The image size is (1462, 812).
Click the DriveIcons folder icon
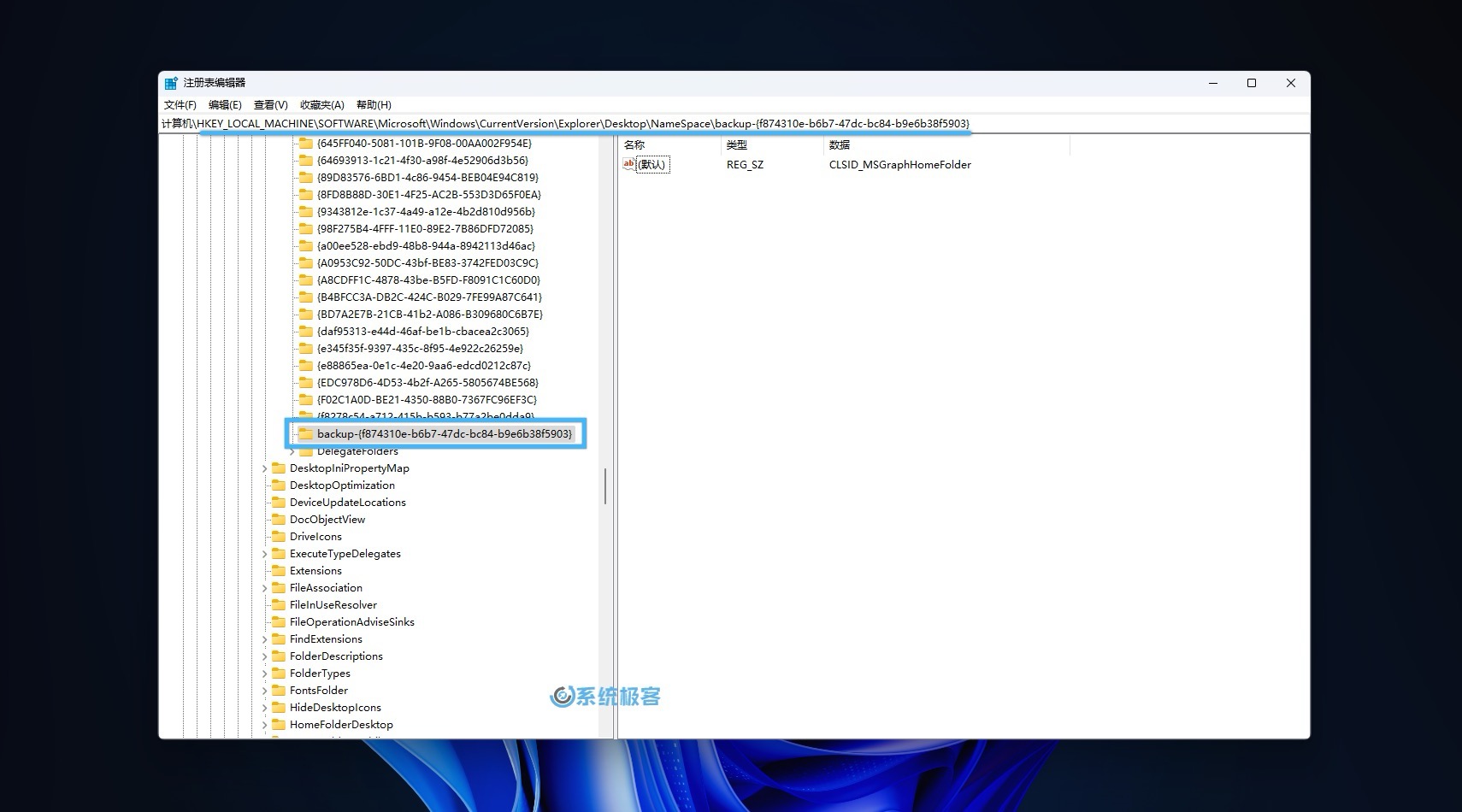click(278, 537)
